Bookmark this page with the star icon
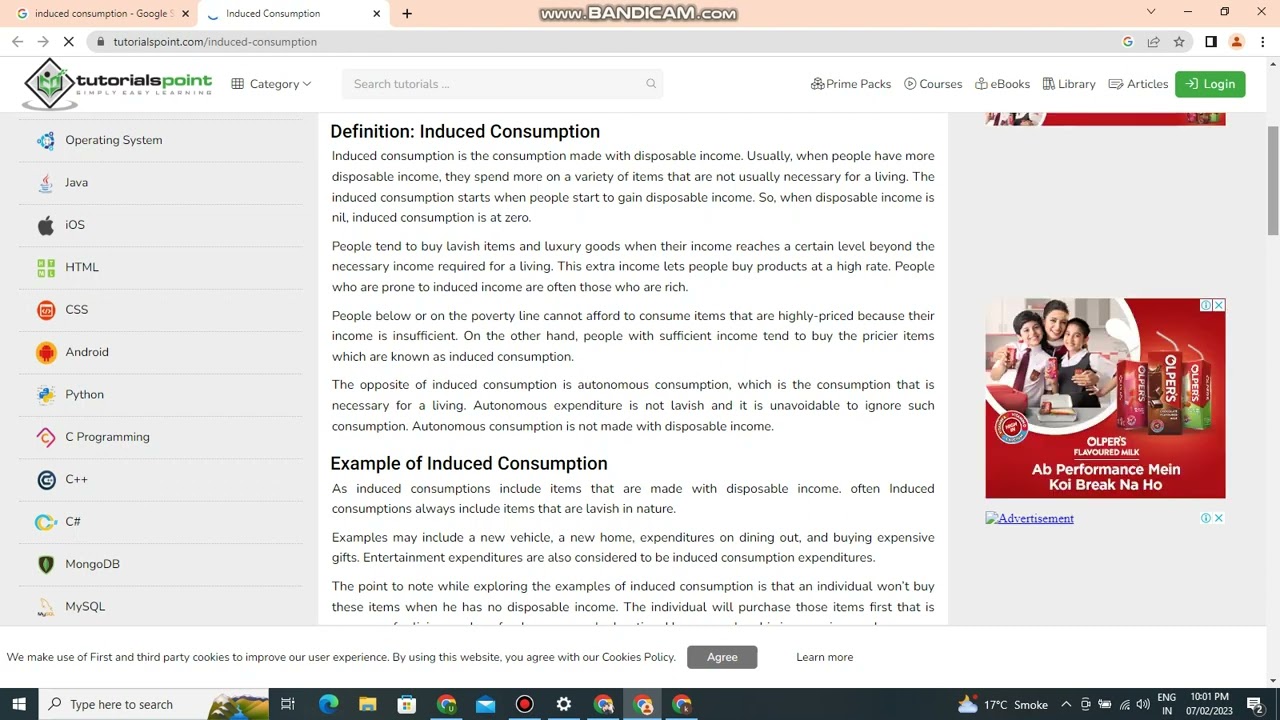 tap(1179, 41)
